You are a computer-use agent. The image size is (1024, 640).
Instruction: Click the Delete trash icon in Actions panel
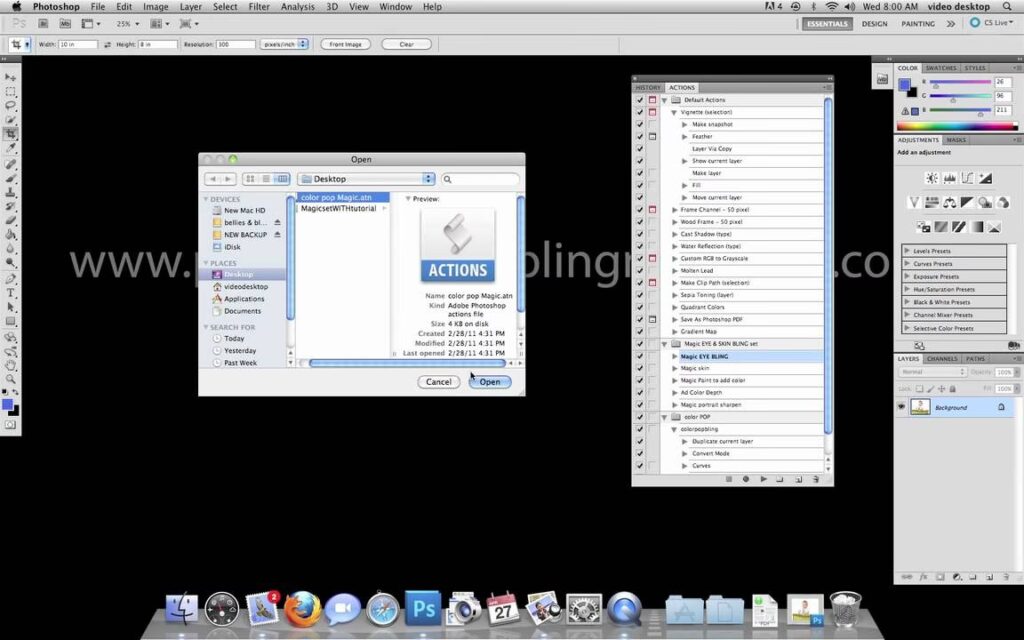pos(816,479)
